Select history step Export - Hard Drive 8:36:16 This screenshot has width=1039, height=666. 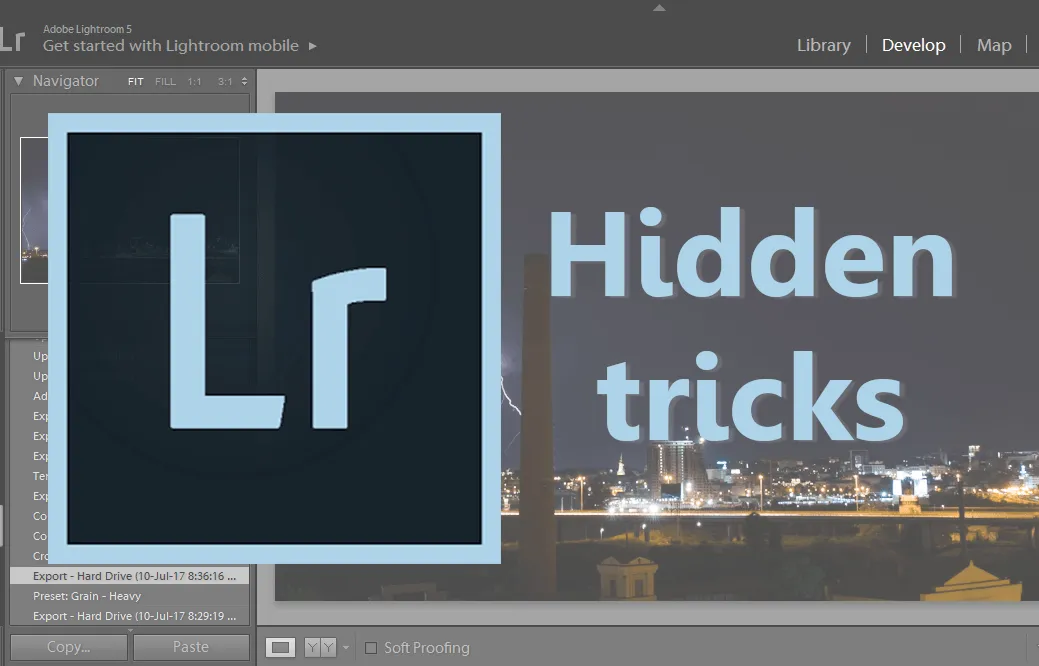[x=130, y=576]
